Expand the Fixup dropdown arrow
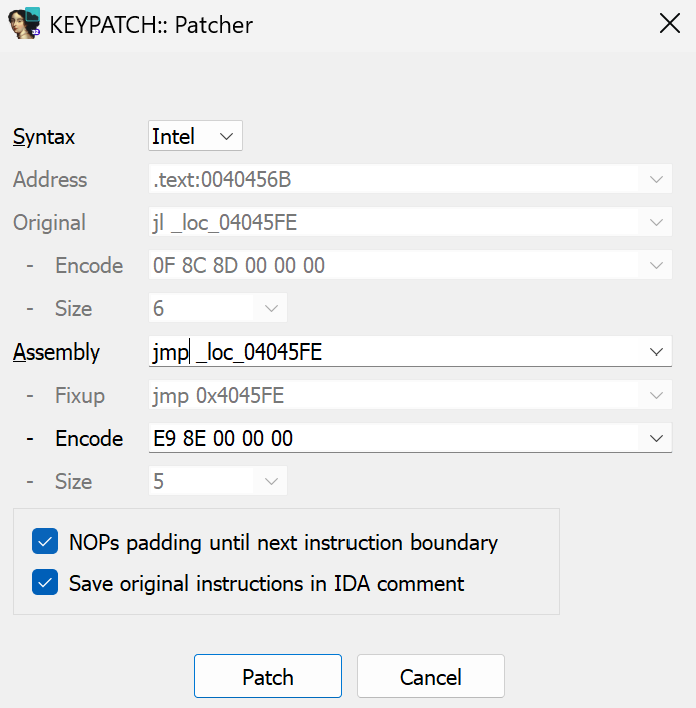Viewport: 696px width, 708px height. 656,395
